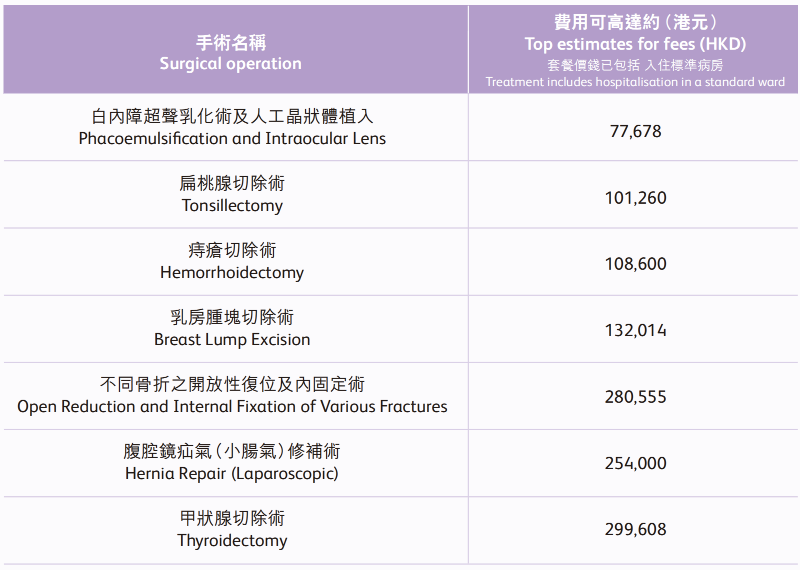Click the 101,260 fee value

click(635, 197)
